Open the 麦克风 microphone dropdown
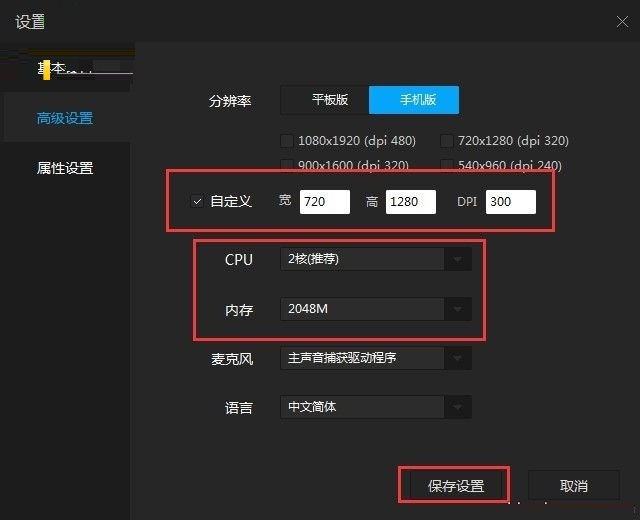Screen dimensions: 640x520 click(376, 358)
